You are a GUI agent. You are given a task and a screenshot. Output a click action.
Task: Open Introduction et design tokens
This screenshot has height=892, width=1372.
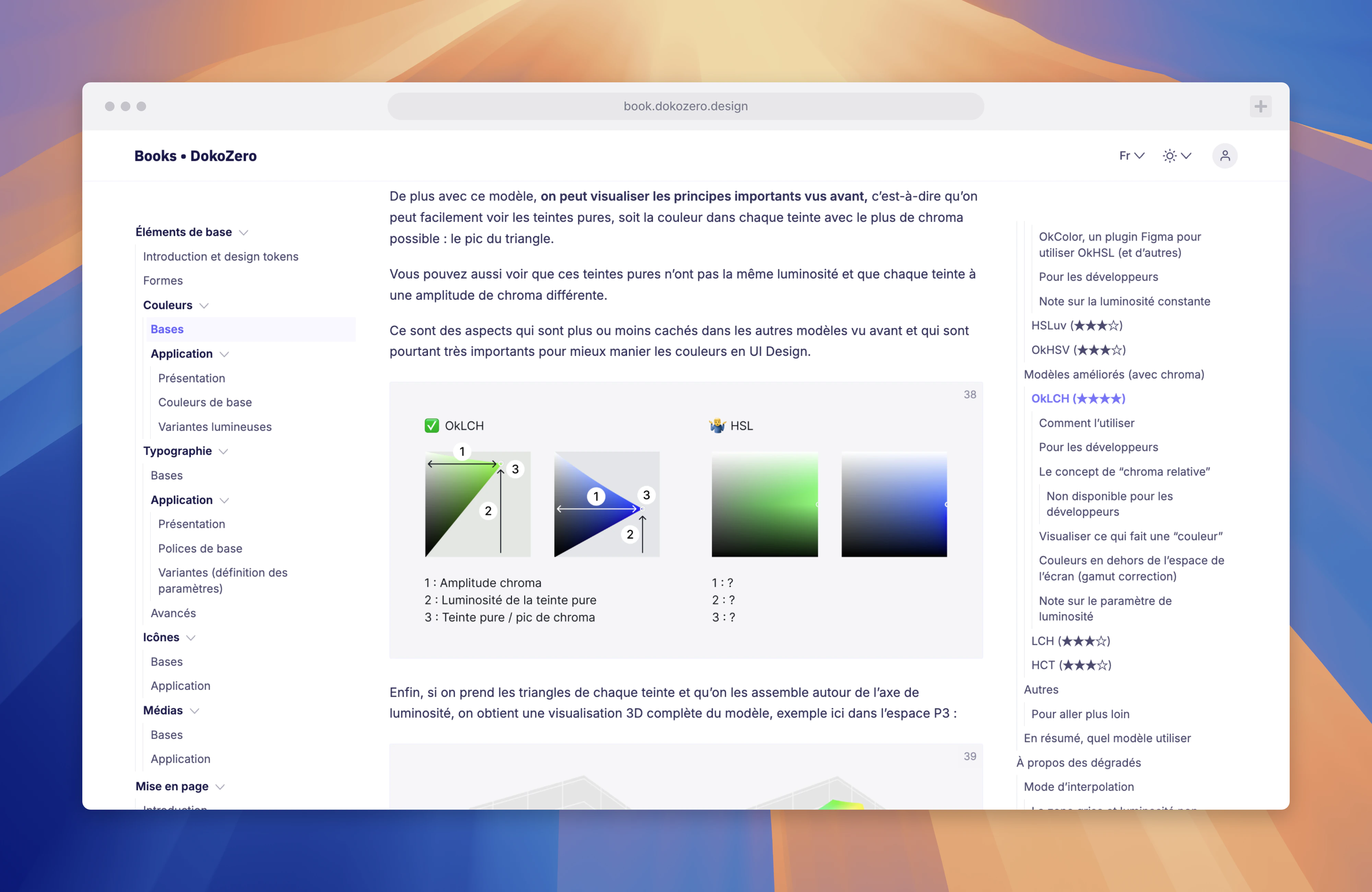pyautogui.click(x=221, y=257)
